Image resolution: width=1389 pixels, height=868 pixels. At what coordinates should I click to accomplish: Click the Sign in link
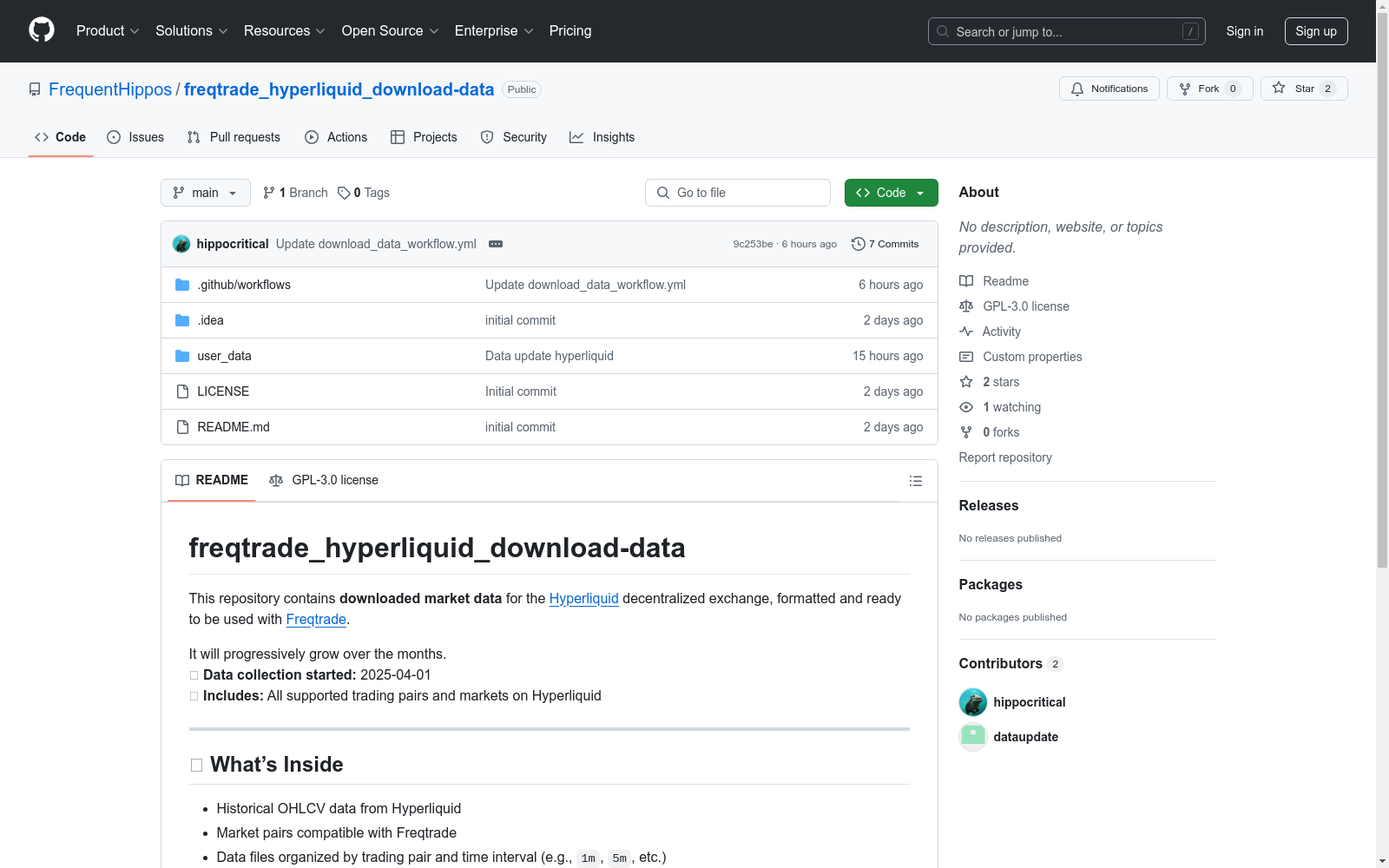[x=1245, y=31]
